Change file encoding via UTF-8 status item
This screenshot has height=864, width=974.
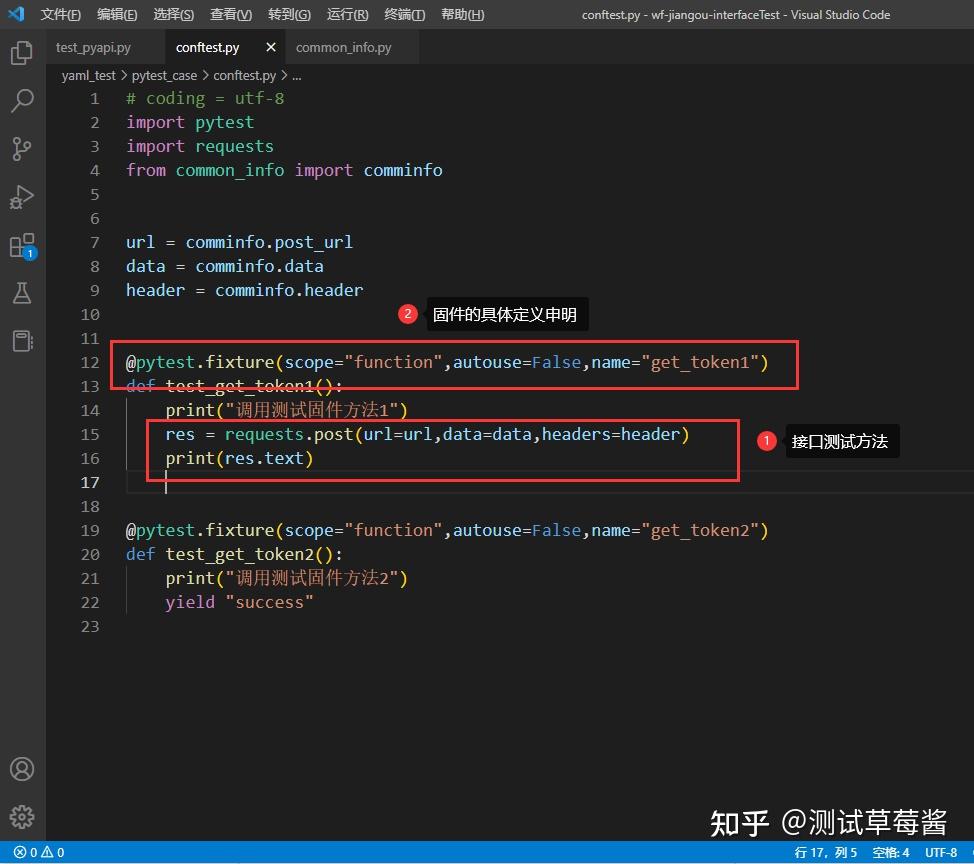point(940,852)
